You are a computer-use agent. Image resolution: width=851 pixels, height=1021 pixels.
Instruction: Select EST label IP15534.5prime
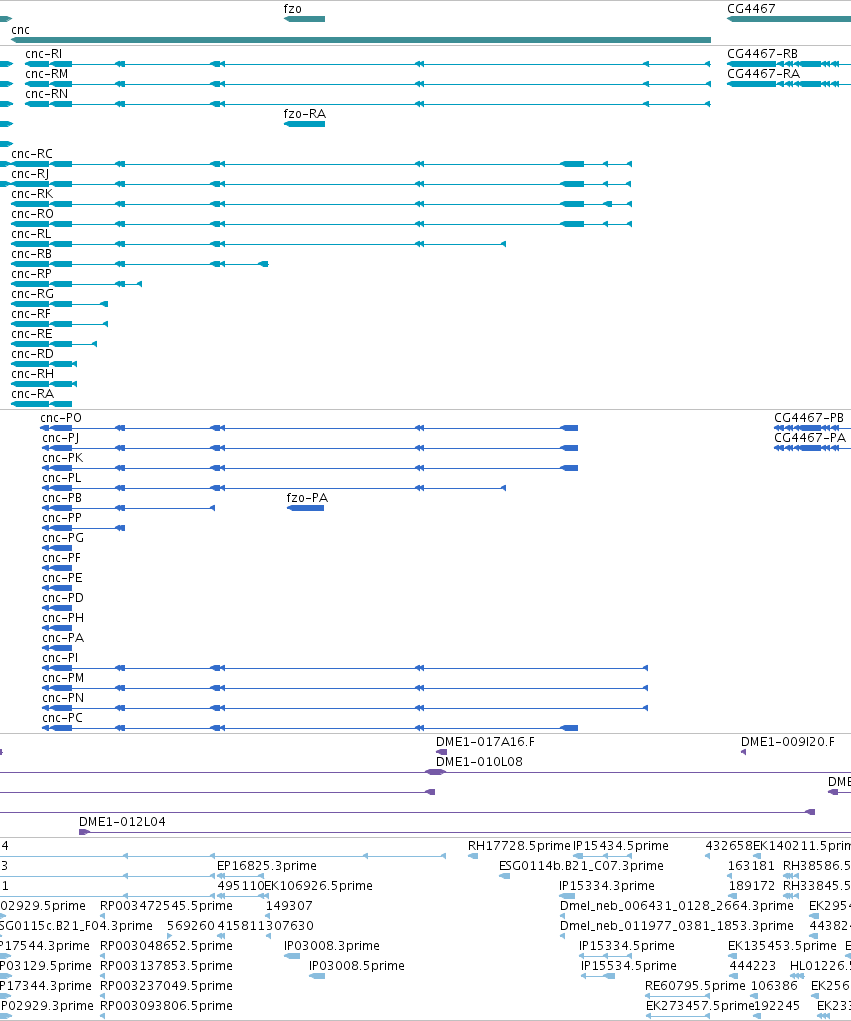click(x=628, y=966)
